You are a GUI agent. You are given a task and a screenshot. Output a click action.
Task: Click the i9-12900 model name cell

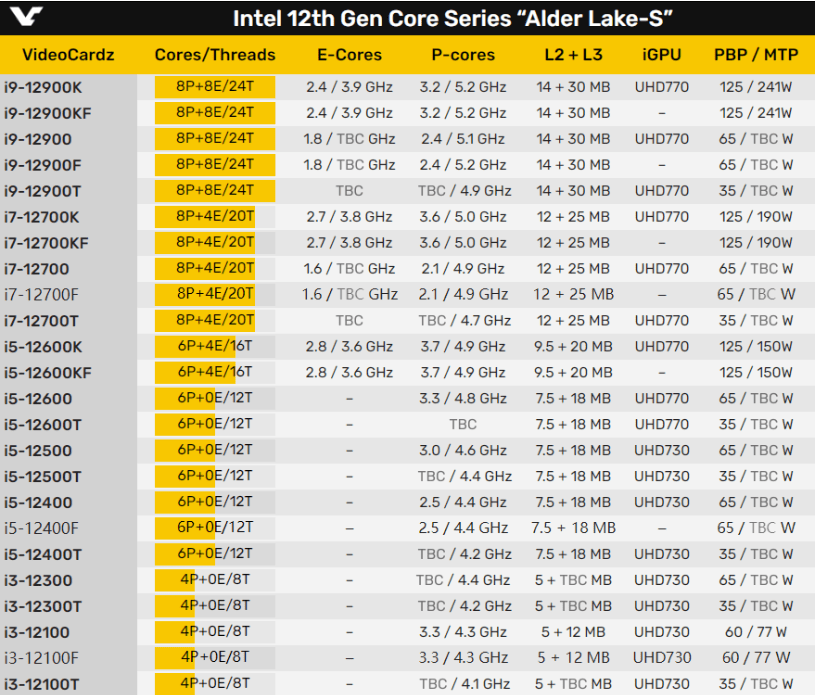point(37,139)
